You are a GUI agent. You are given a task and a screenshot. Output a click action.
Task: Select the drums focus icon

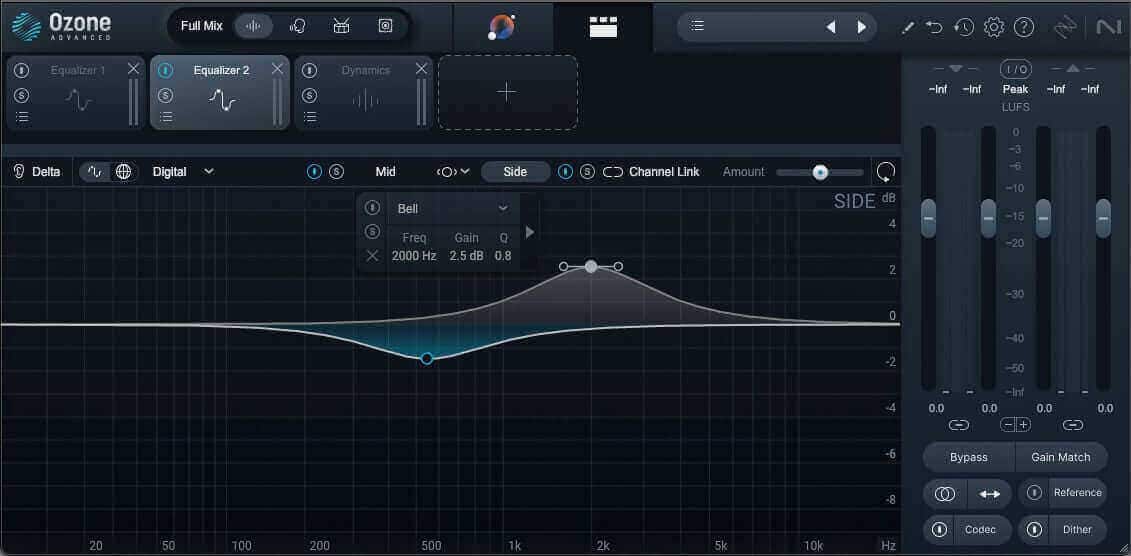tap(341, 26)
